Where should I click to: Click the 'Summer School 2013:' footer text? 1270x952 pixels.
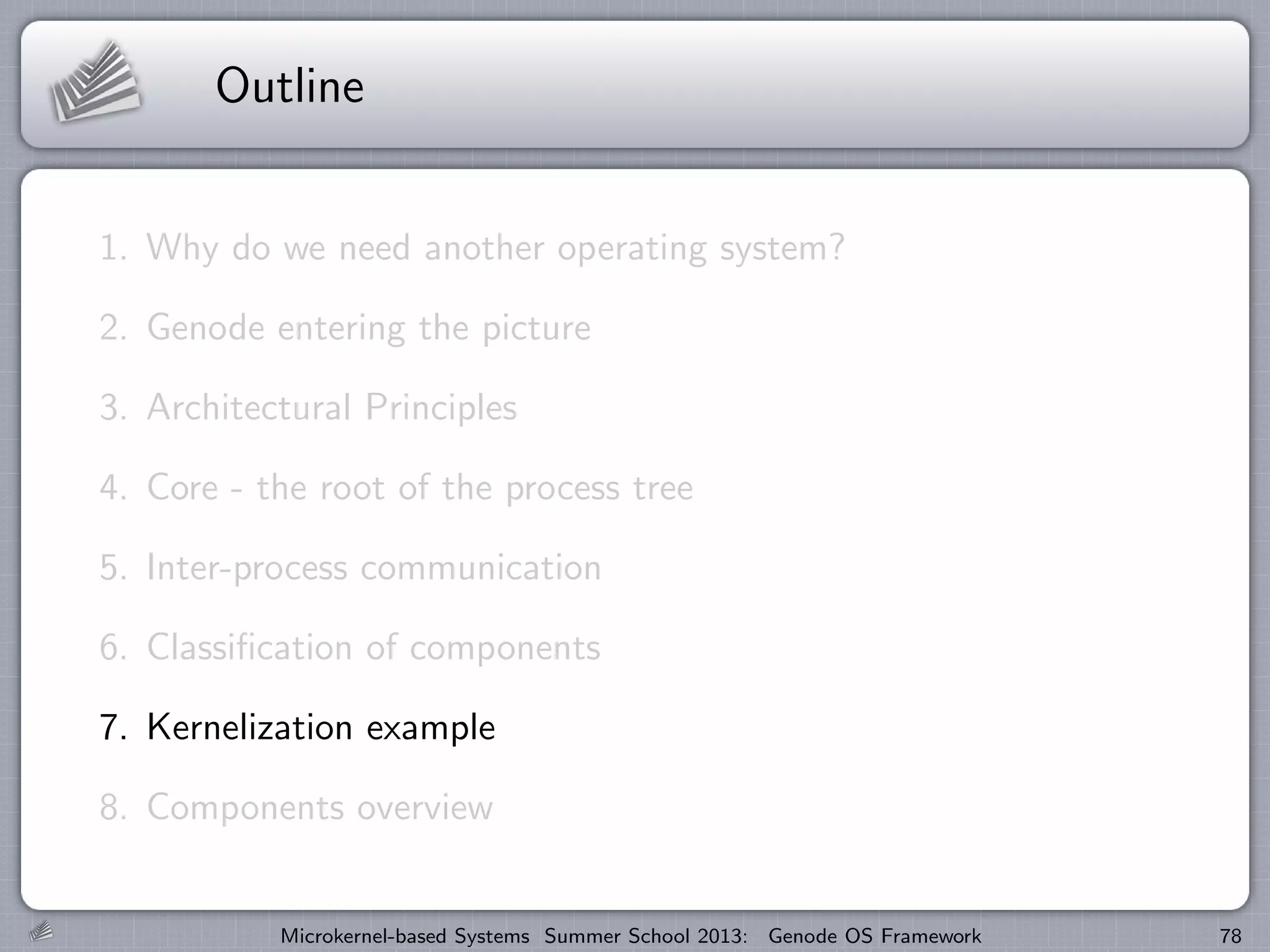[646, 936]
